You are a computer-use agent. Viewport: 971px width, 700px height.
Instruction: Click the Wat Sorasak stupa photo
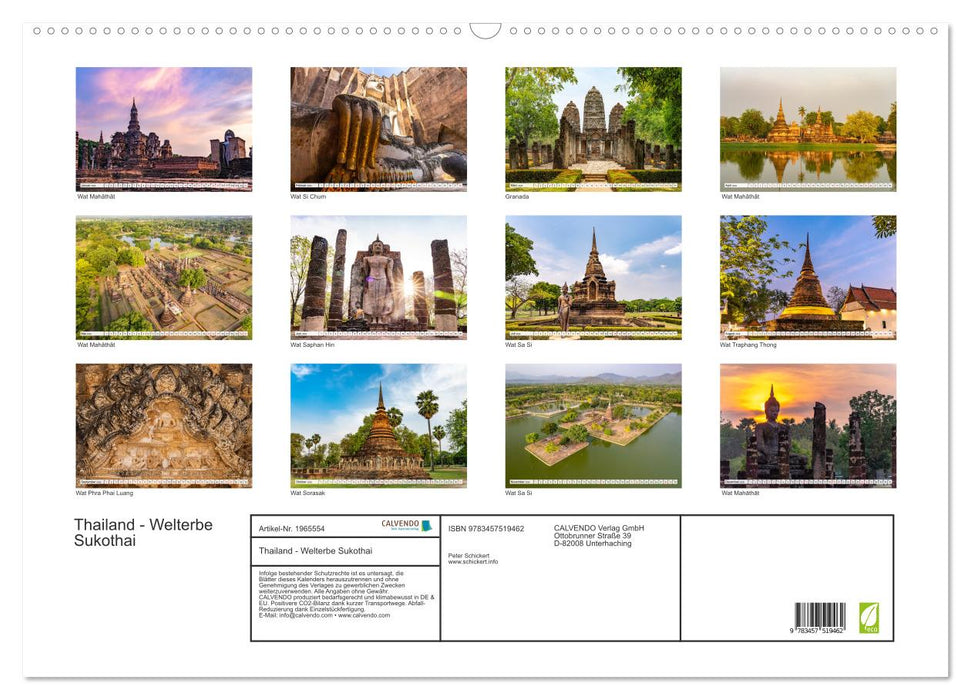(x=378, y=424)
